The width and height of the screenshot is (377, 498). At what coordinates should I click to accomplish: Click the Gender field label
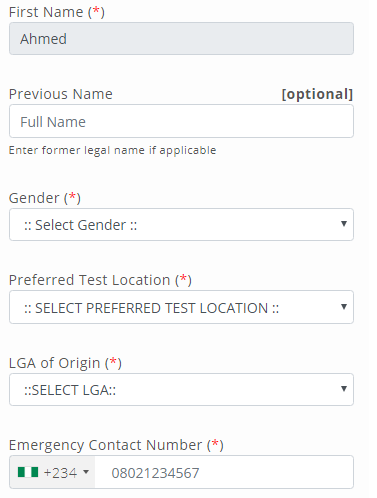[45, 198]
